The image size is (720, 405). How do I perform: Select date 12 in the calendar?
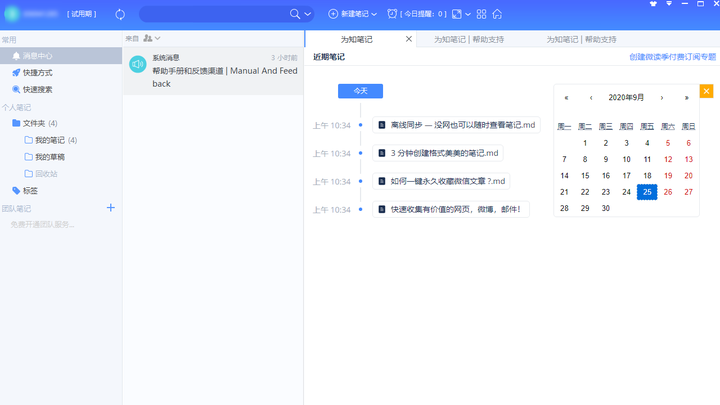pyautogui.click(x=668, y=159)
